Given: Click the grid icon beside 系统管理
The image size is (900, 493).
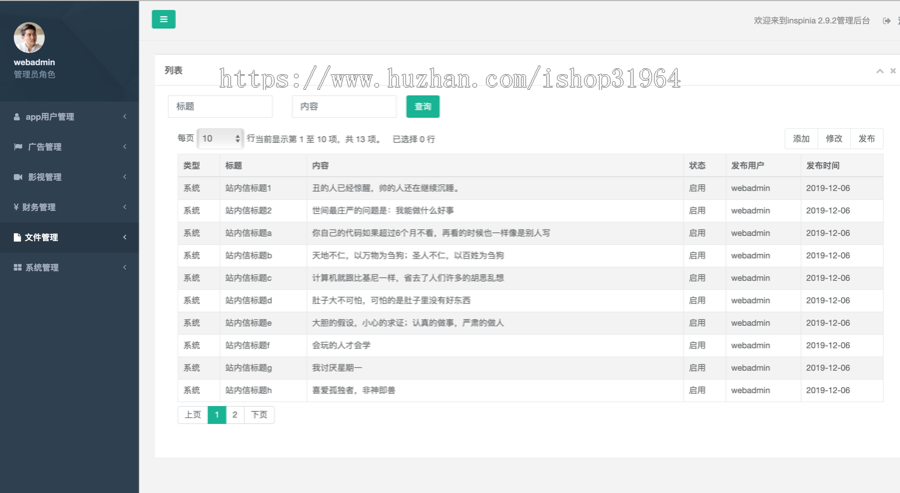Looking at the screenshot, I should (x=17, y=267).
